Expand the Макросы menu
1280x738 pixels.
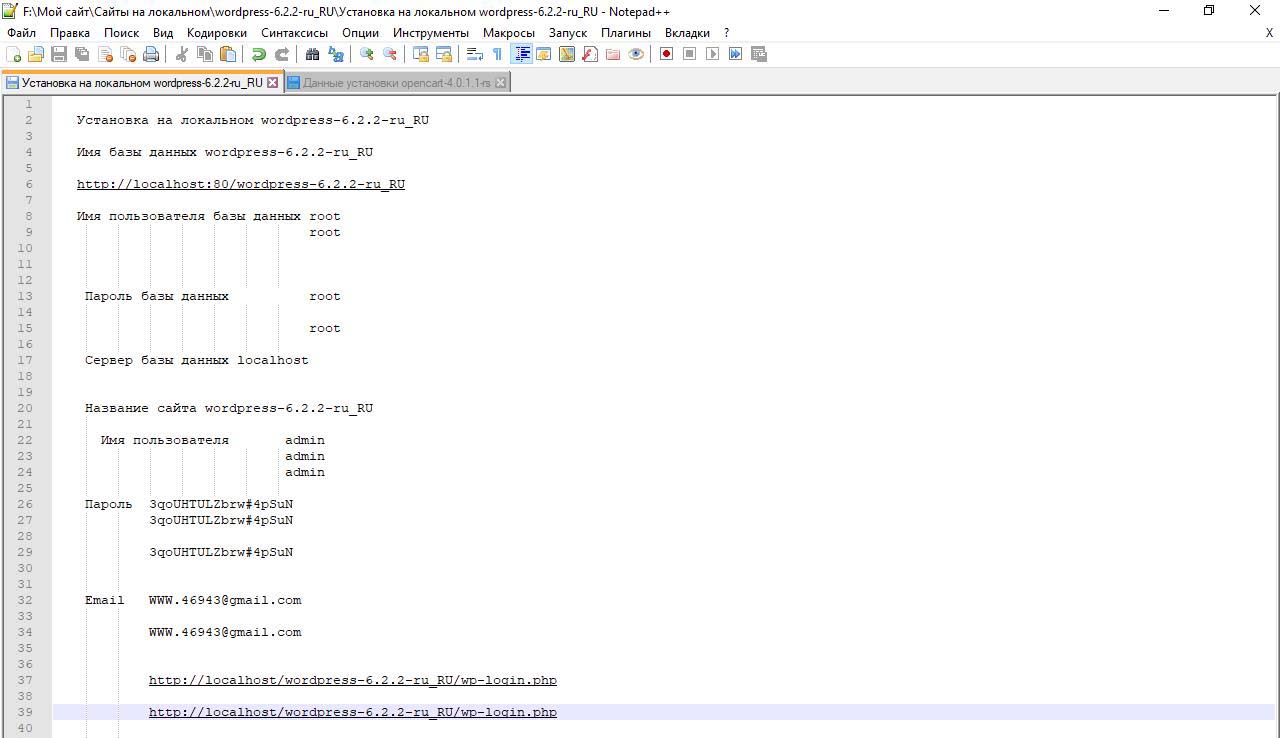tap(508, 32)
